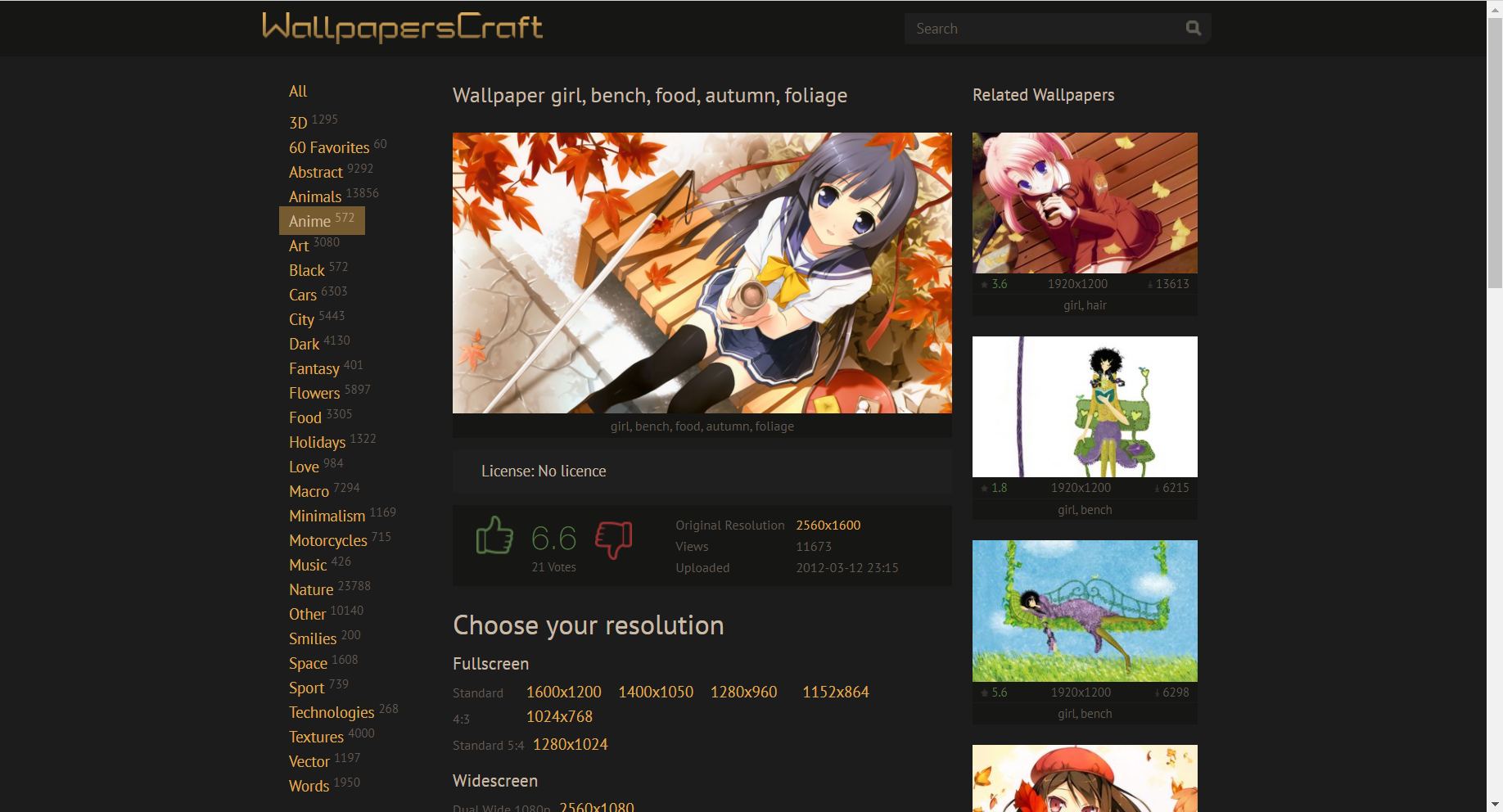1503x812 pixels.
Task: Click the scrollbar down arrow
Action: [x=1495, y=804]
